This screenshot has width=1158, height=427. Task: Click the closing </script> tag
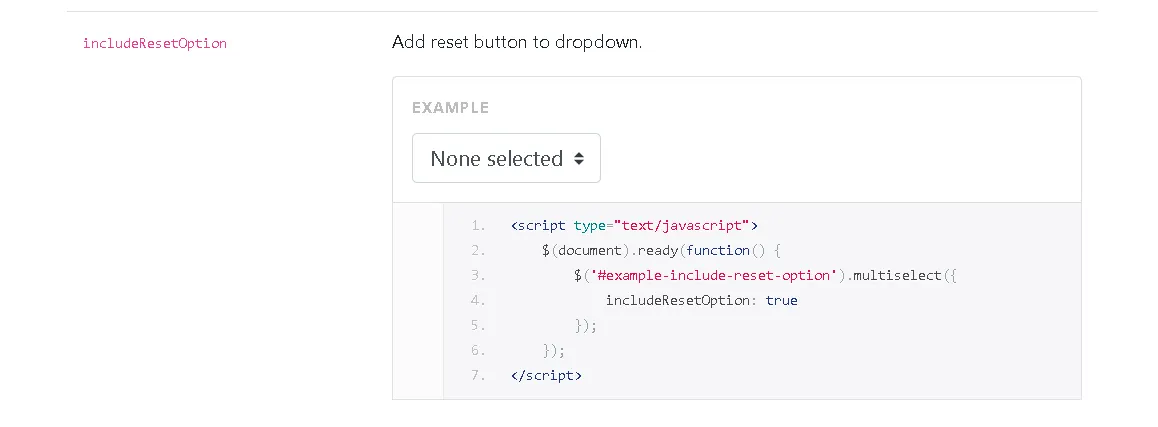[x=545, y=375]
